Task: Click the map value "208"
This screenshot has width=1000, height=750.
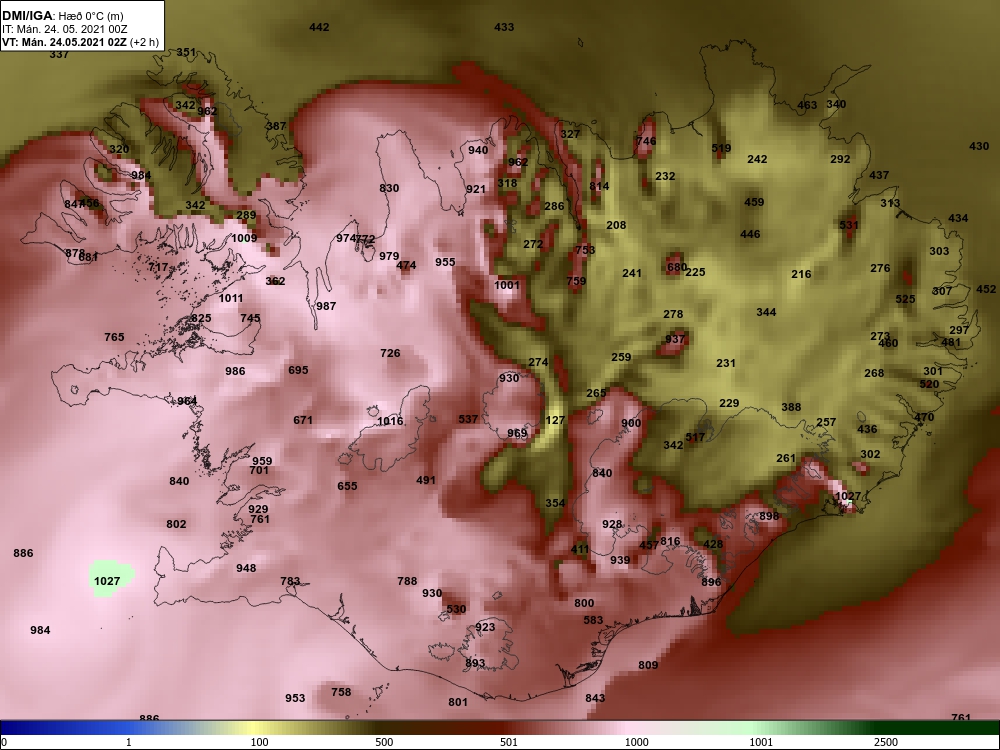Action: [616, 225]
